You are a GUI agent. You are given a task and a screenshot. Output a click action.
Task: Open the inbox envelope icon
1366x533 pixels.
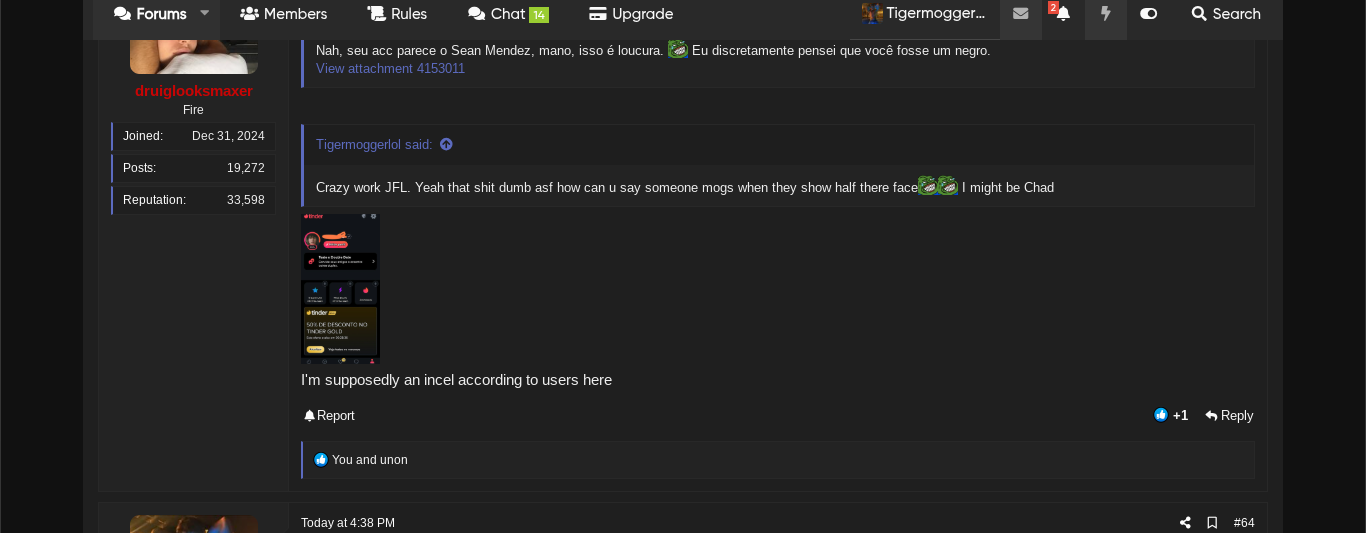click(1021, 14)
